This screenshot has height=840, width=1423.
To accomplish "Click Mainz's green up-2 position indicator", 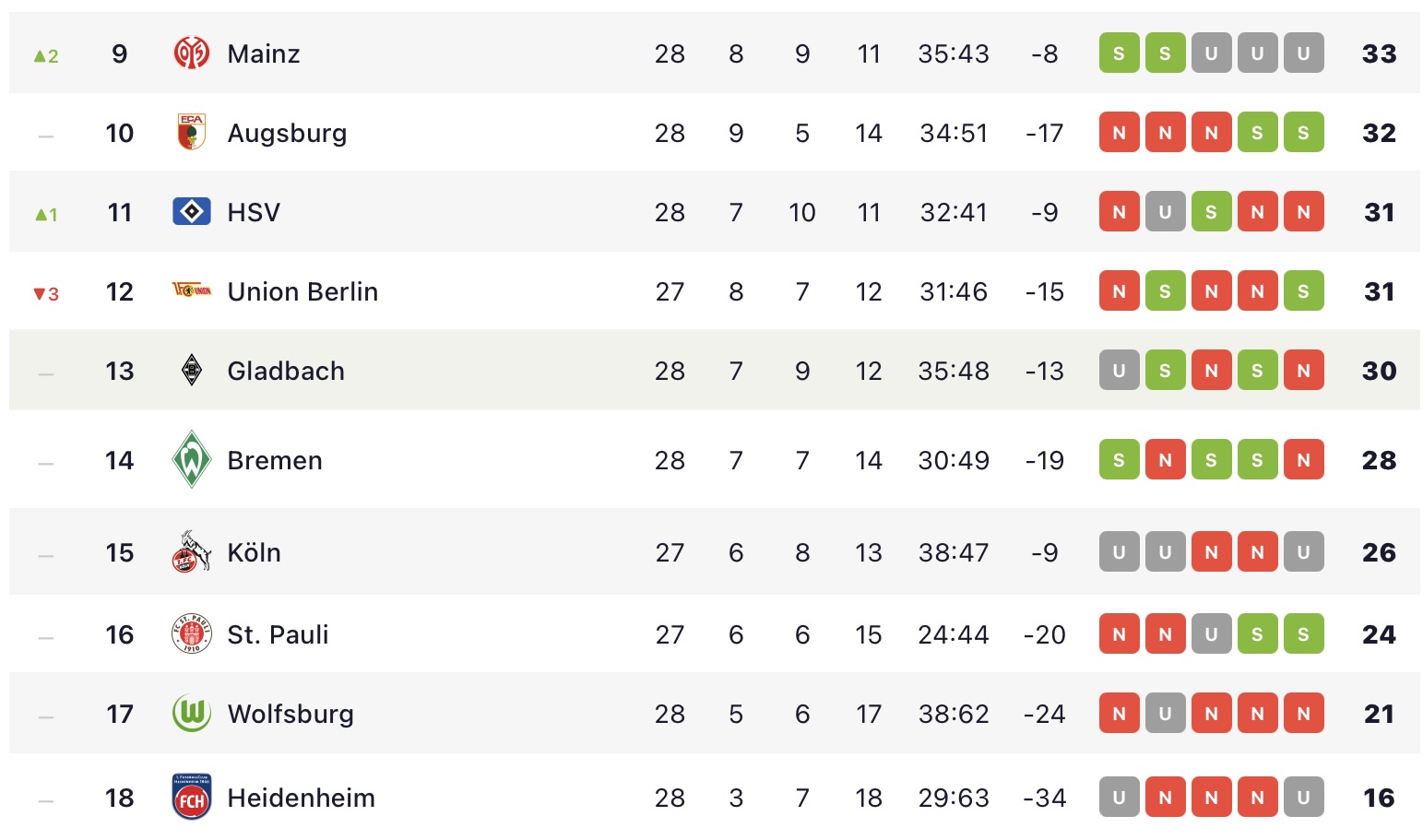I will pos(46,55).
